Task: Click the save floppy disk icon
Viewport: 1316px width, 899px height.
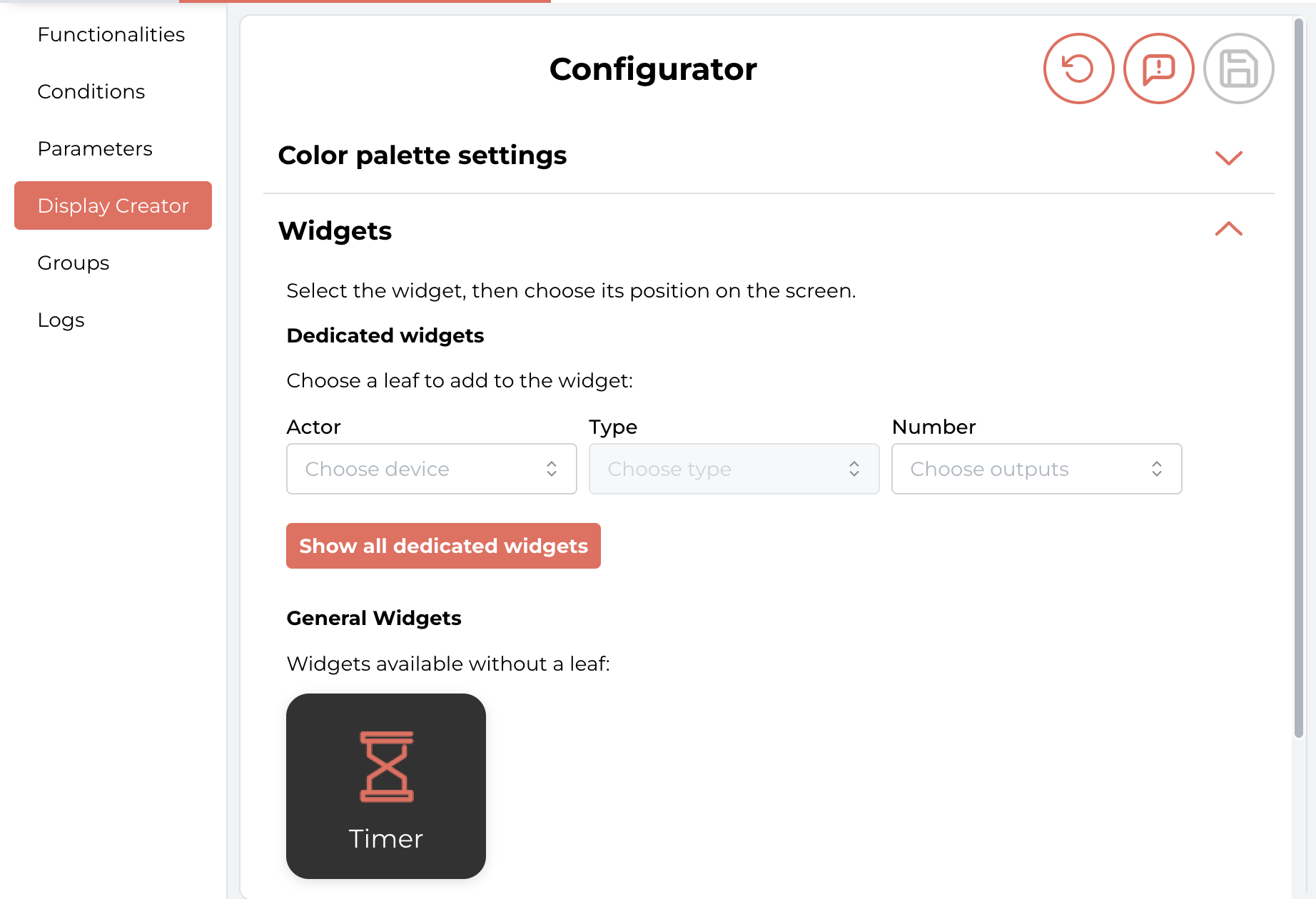Action: [x=1238, y=68]
